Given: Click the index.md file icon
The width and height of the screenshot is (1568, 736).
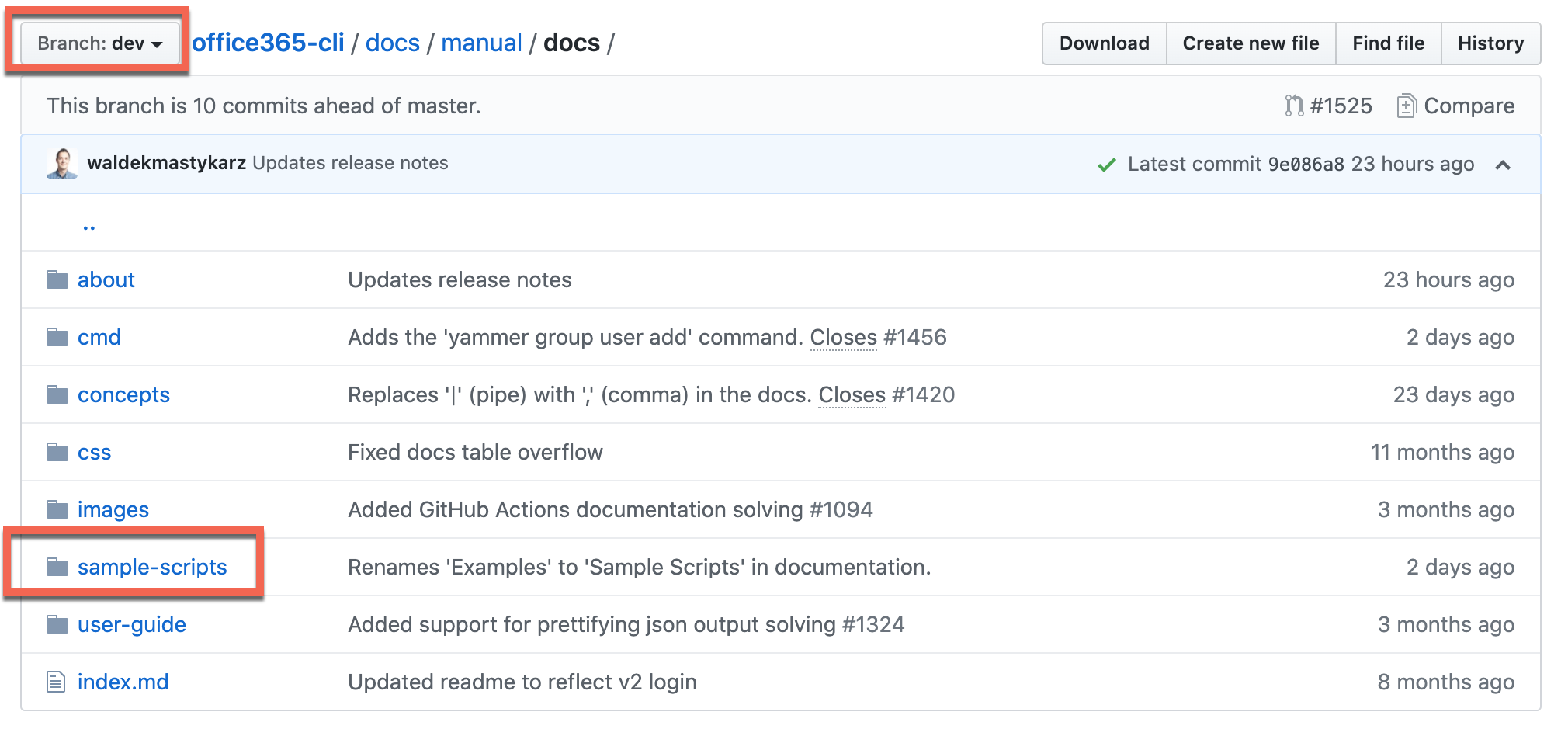Looking at the screenshot, I should [56, 682].
